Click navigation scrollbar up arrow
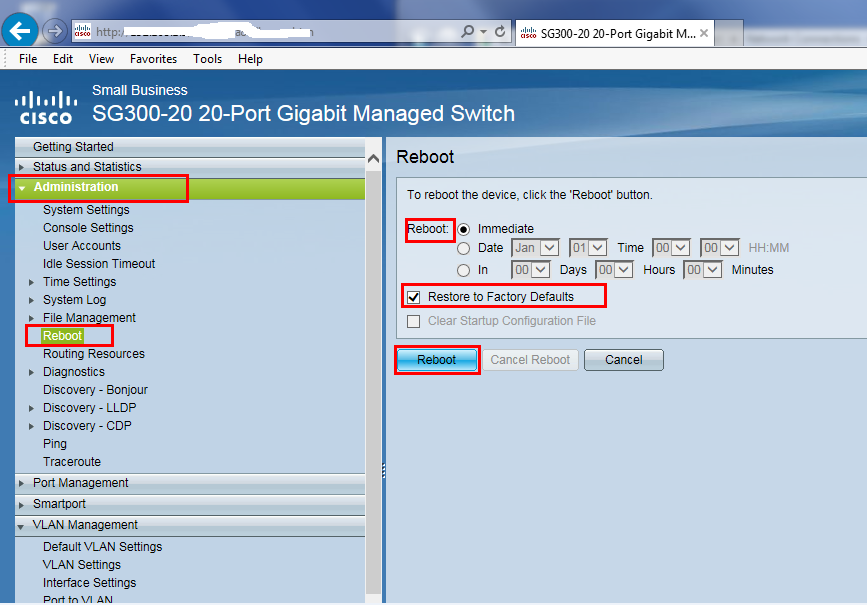The height and width of the screenshot is (606, 867). [x=373, y=159]
